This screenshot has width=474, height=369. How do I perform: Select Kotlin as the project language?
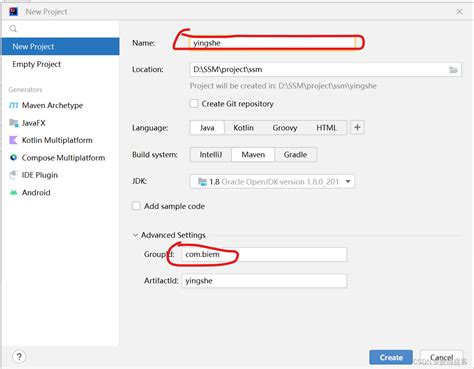coord(243,128)
